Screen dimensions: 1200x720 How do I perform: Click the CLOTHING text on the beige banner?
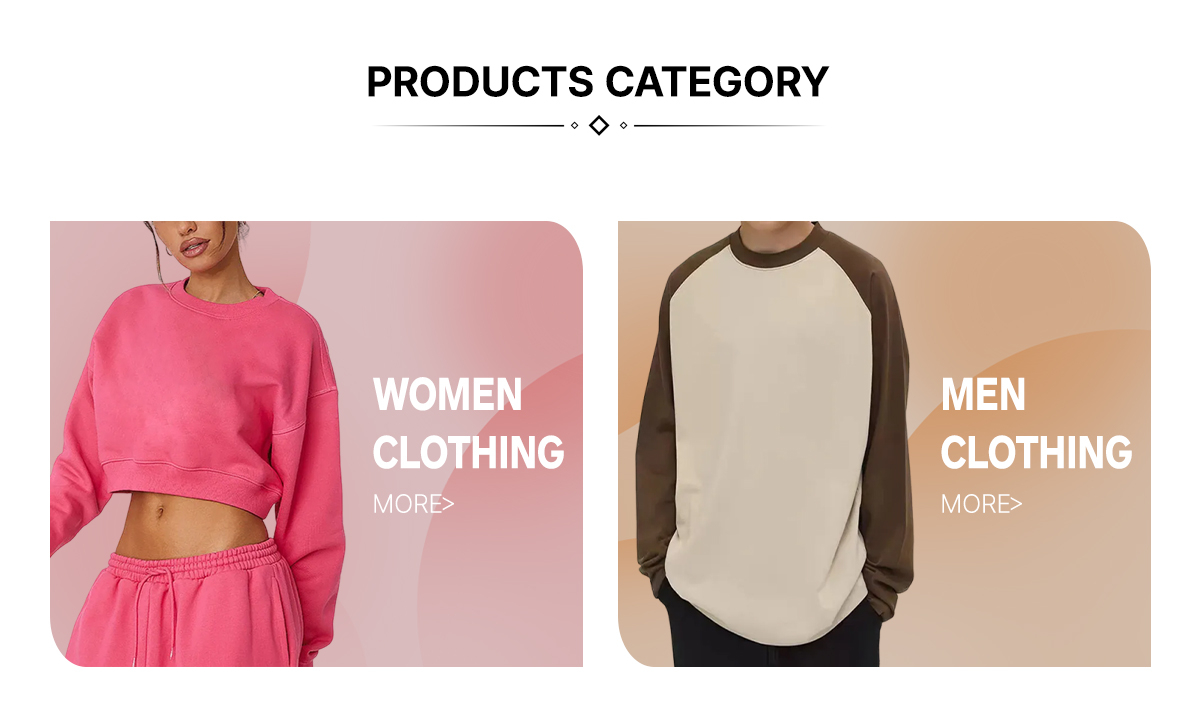(x=1037, y=452)
